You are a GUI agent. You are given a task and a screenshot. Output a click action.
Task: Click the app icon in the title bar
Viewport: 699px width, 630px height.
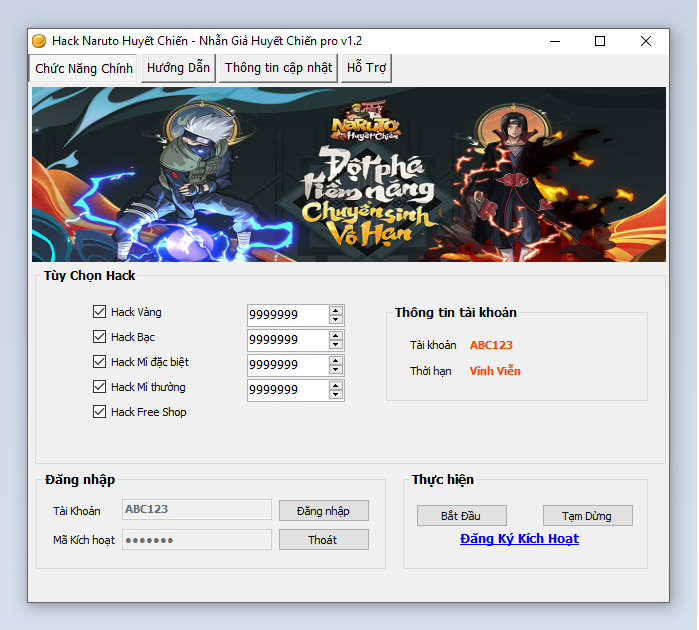39,41
